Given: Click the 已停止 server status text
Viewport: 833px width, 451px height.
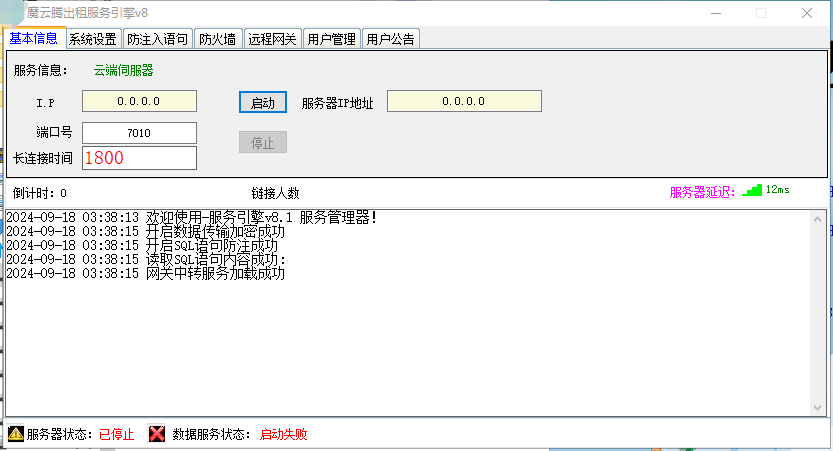Looking at the screenshot, I should pyautogui.click(x=116, y=434).
